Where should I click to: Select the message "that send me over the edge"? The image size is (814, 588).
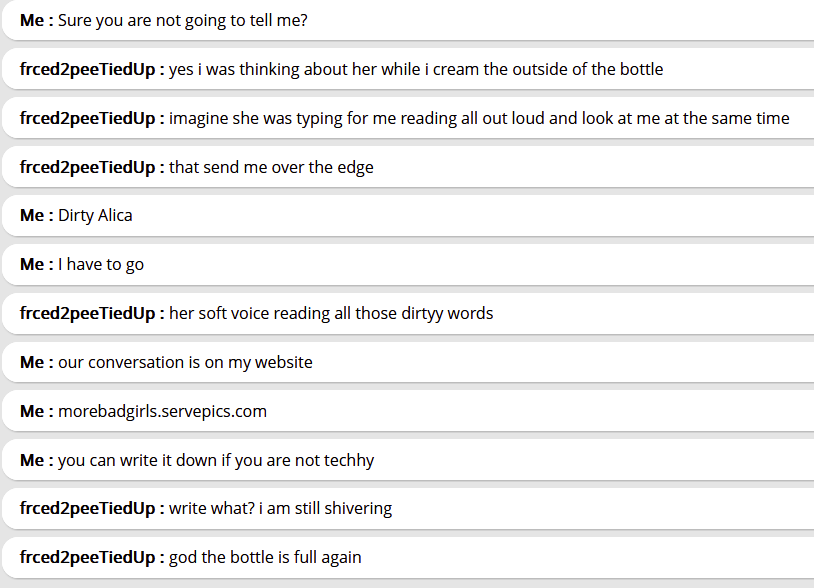coord(271,168)
